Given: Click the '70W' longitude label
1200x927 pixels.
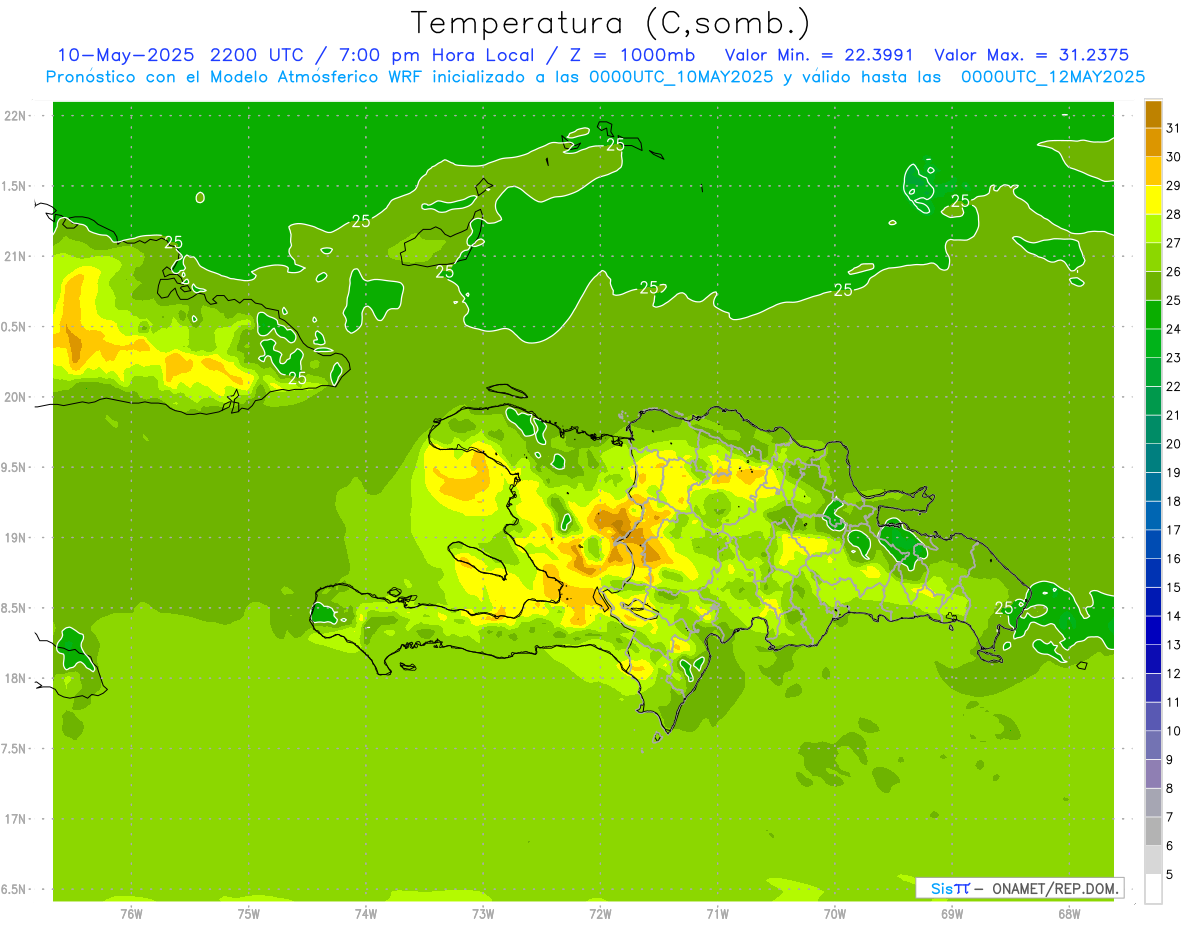Looking at the screenshot, I should click(x=835, y=913).
